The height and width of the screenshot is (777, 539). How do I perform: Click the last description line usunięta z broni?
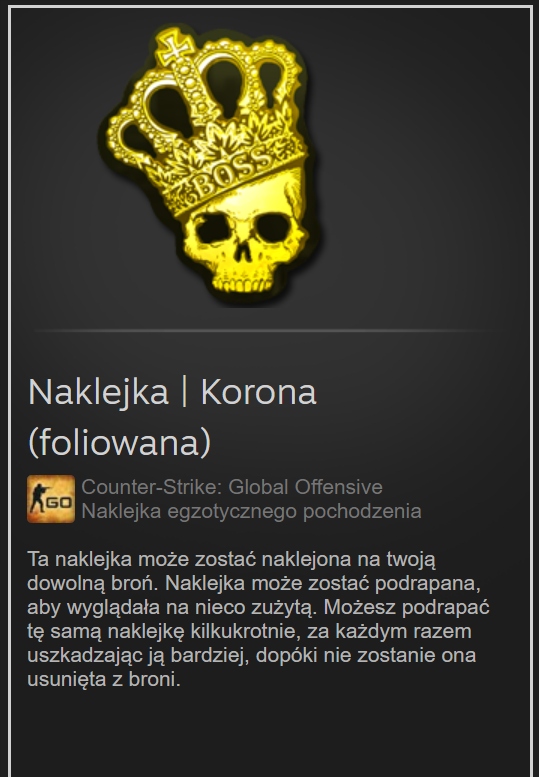click(x=104, y=679)
